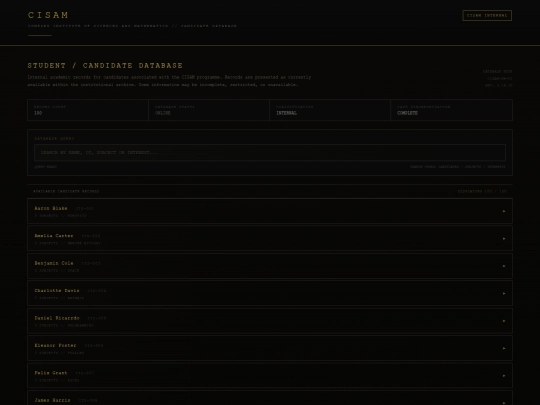This screenshot has width=540, height=405.
Task: Select the name Aaron Blake
Action: click(x=51, y=208)
